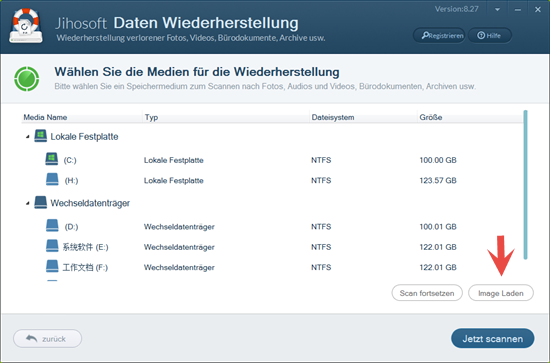The width and height of the screenshot is (550, 363).
Task: Close the Jihosoft window
Action: (538, 10)
